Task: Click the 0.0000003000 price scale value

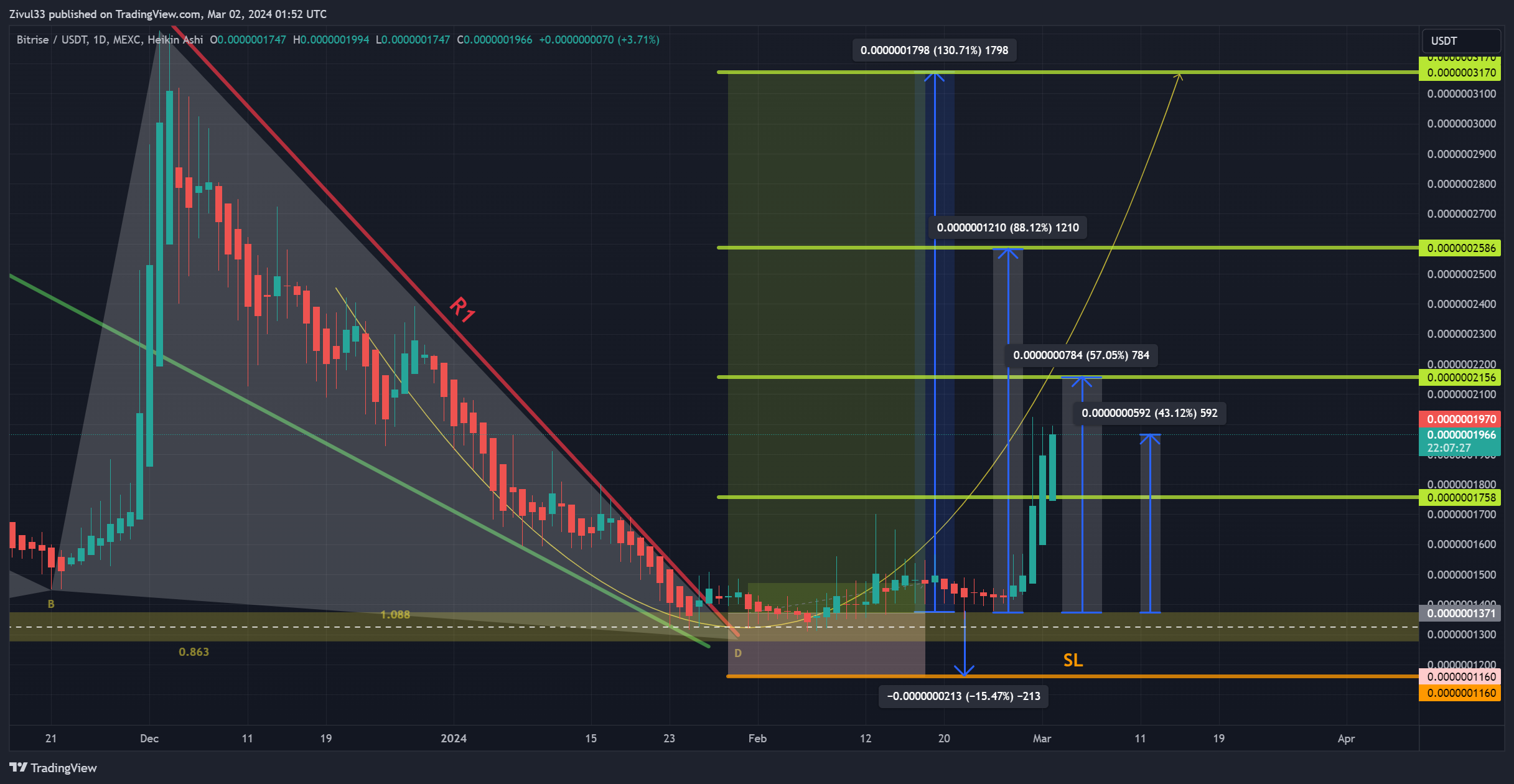Action: [x=1461, y=124]
